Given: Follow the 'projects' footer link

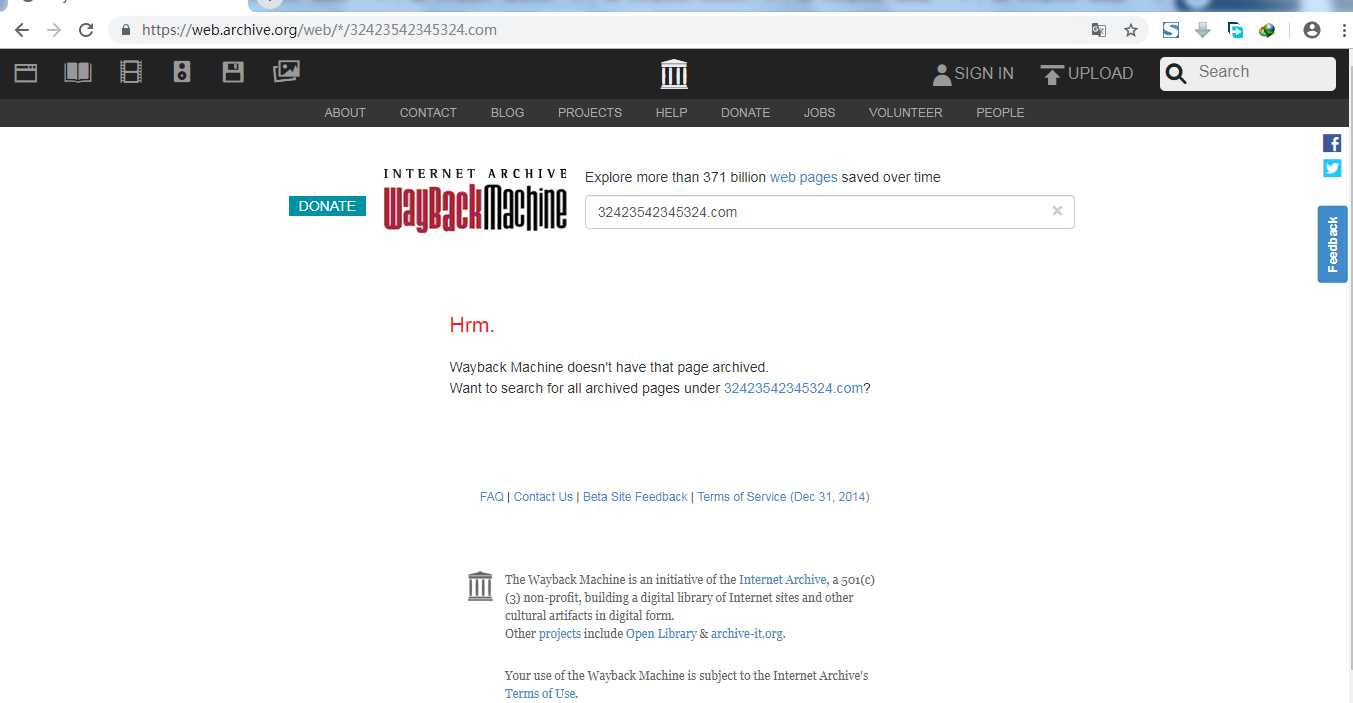Looking at the screenshot, I should pyautogui.click(x=559, y=634).
